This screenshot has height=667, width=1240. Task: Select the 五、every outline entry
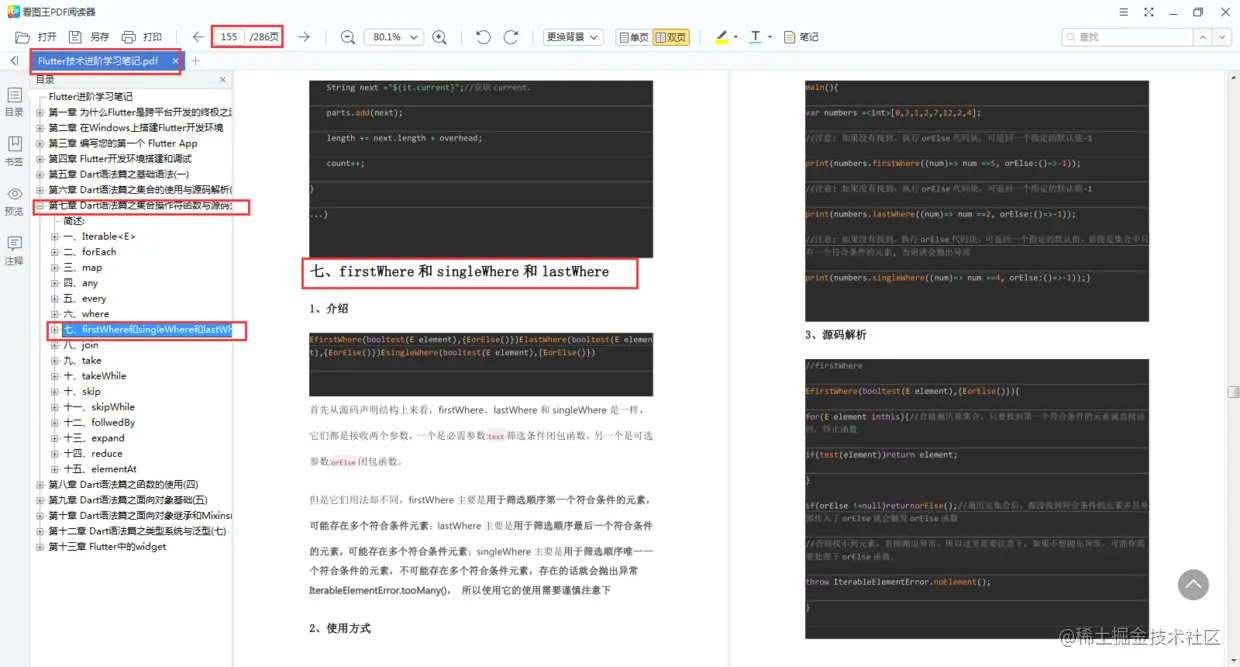pyautogui.click(x=85, y=298)
